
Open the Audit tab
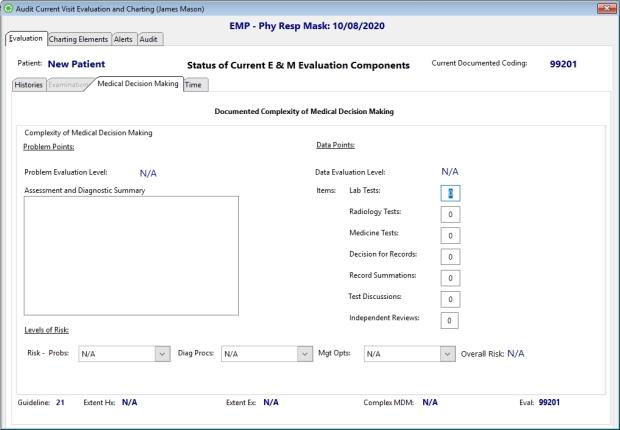point(149,39)
